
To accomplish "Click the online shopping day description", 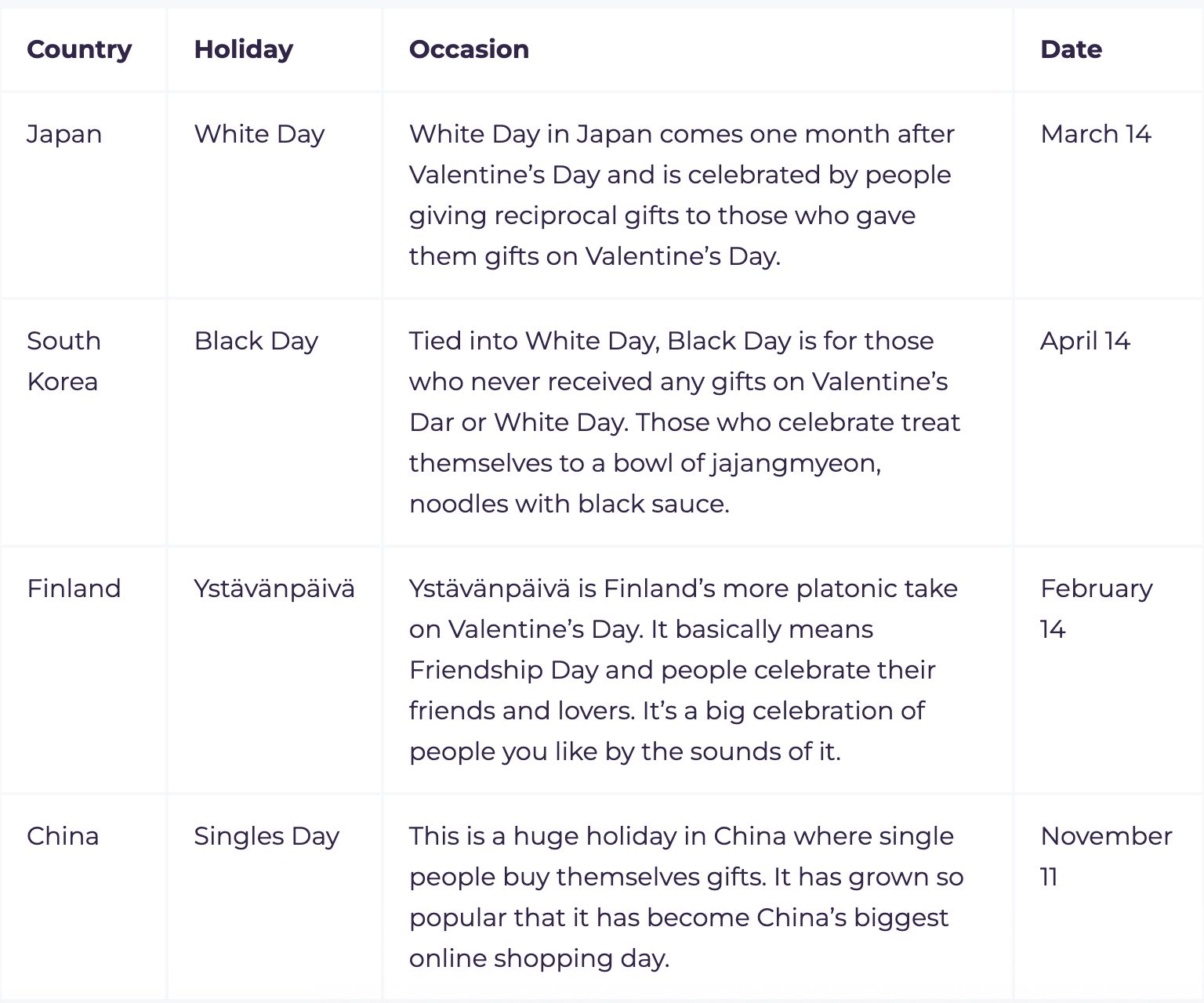I will [x=687, y=897].
